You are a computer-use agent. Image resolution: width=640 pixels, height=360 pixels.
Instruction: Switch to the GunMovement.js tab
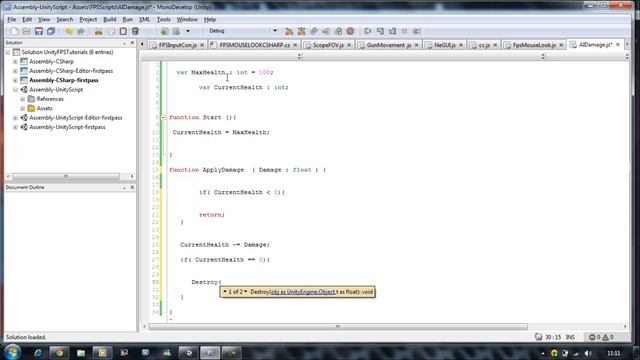click(x=389, y=45)
